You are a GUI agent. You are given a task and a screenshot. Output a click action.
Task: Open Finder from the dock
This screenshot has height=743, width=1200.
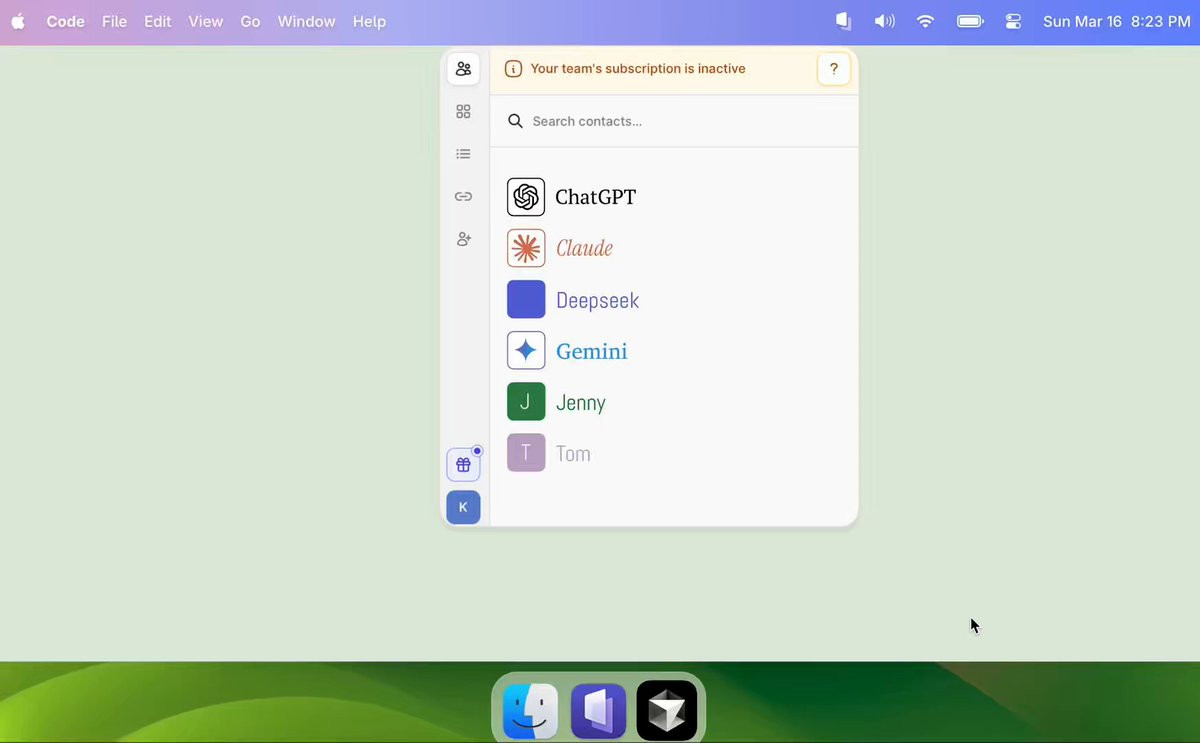[530, 711]
